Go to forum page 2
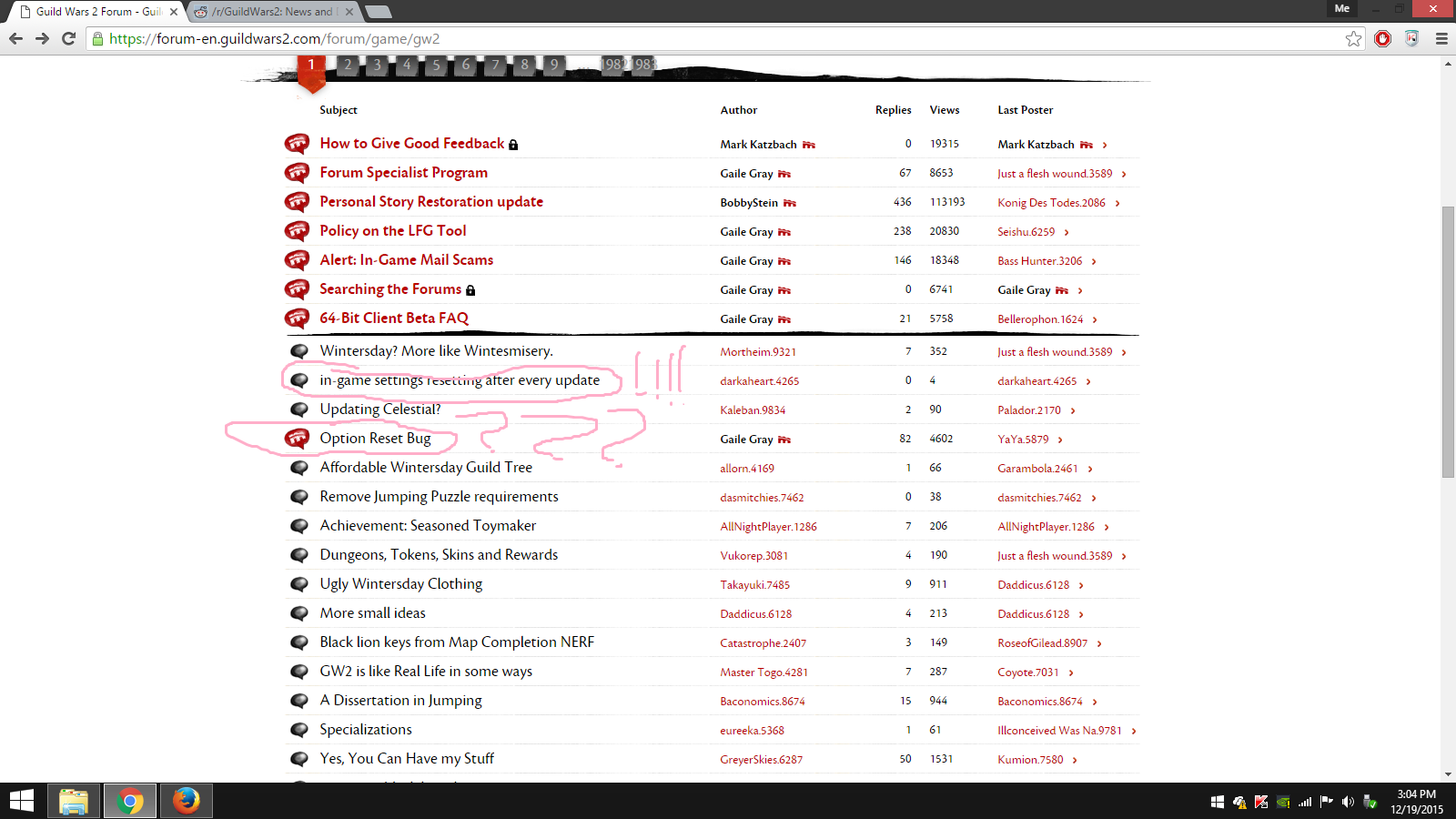The image size is (1456, 819). click(347, 65)
